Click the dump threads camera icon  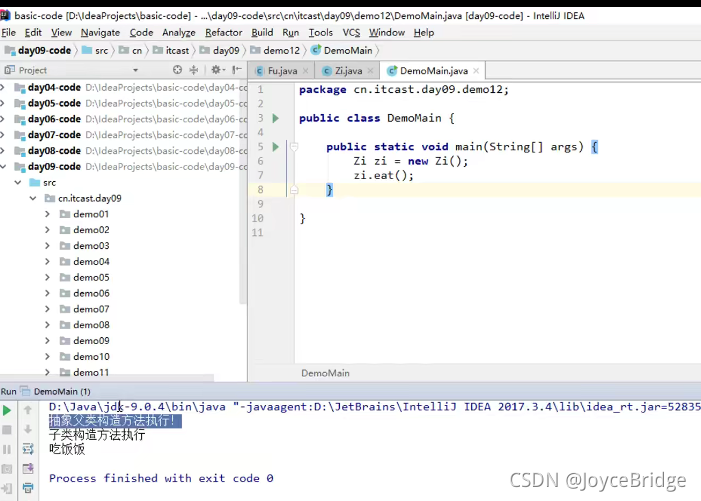tap(7, 469)
